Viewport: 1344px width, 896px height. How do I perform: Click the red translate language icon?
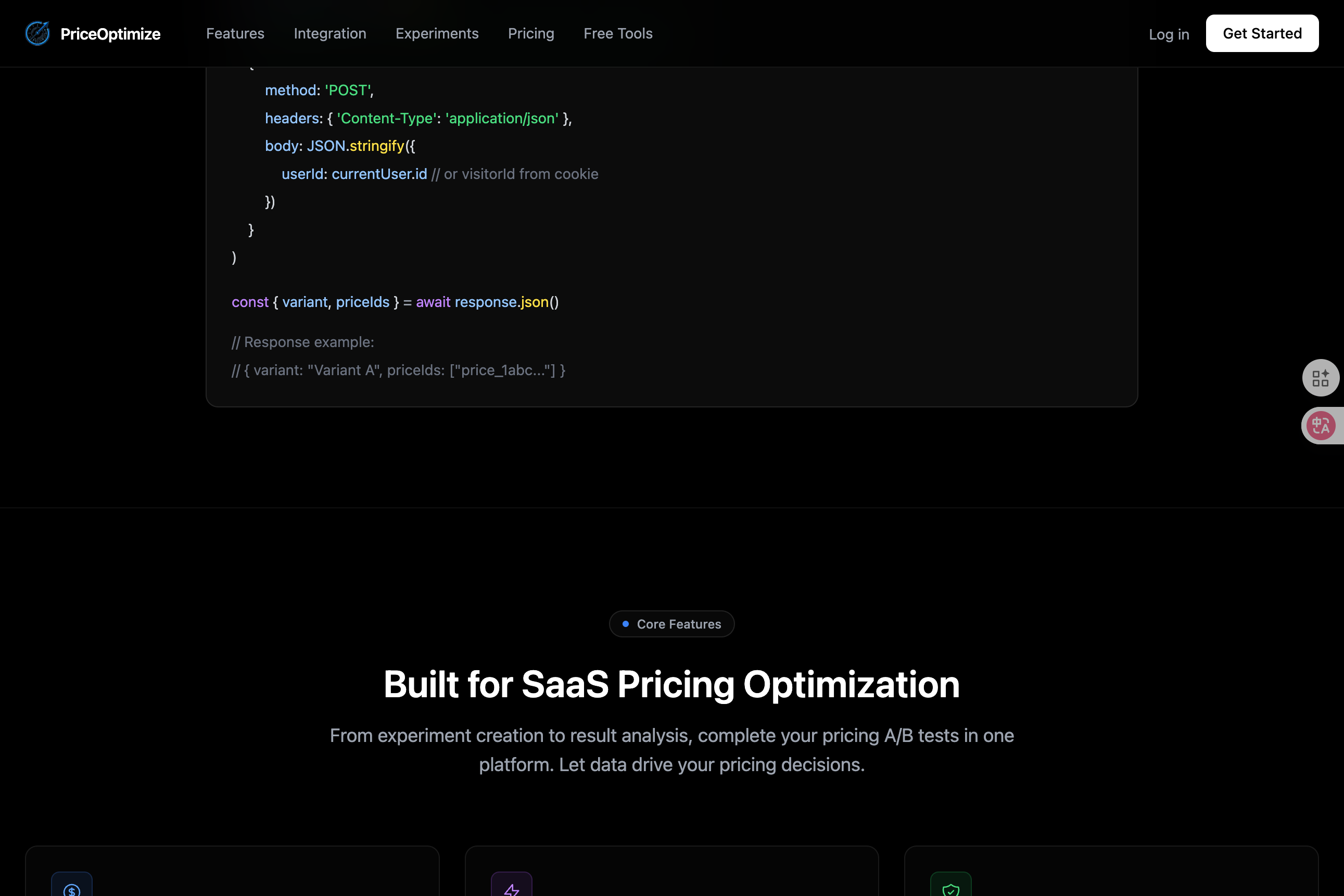[x=1321, y=426]
